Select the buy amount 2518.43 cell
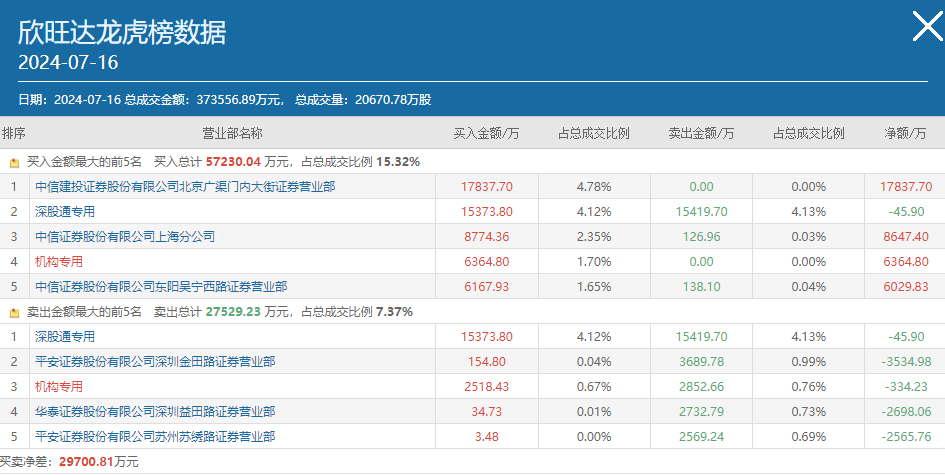The height and width of the screenshot is (475, 945). (487, 387)
